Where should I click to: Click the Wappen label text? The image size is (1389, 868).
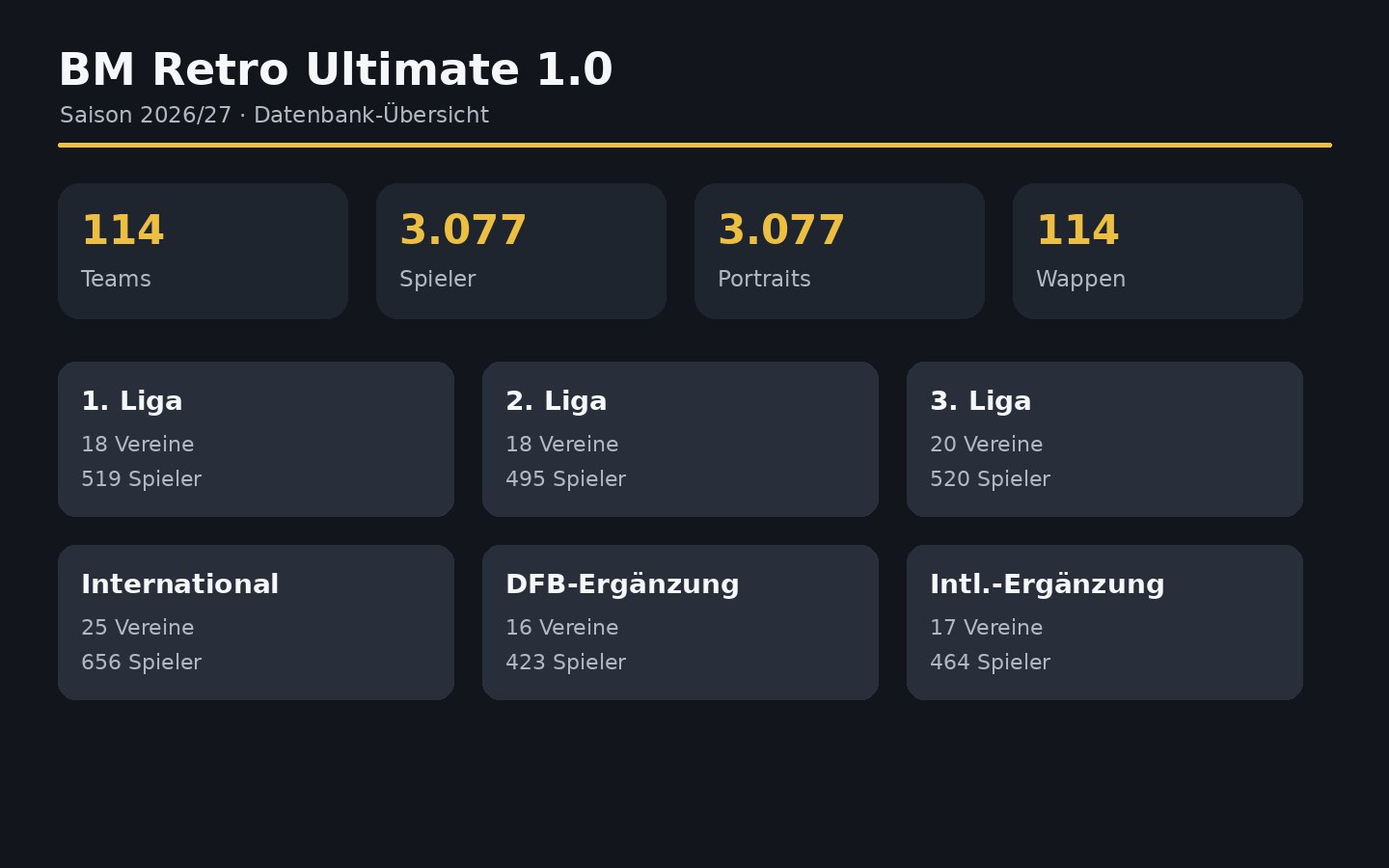tap(1080, 280)
